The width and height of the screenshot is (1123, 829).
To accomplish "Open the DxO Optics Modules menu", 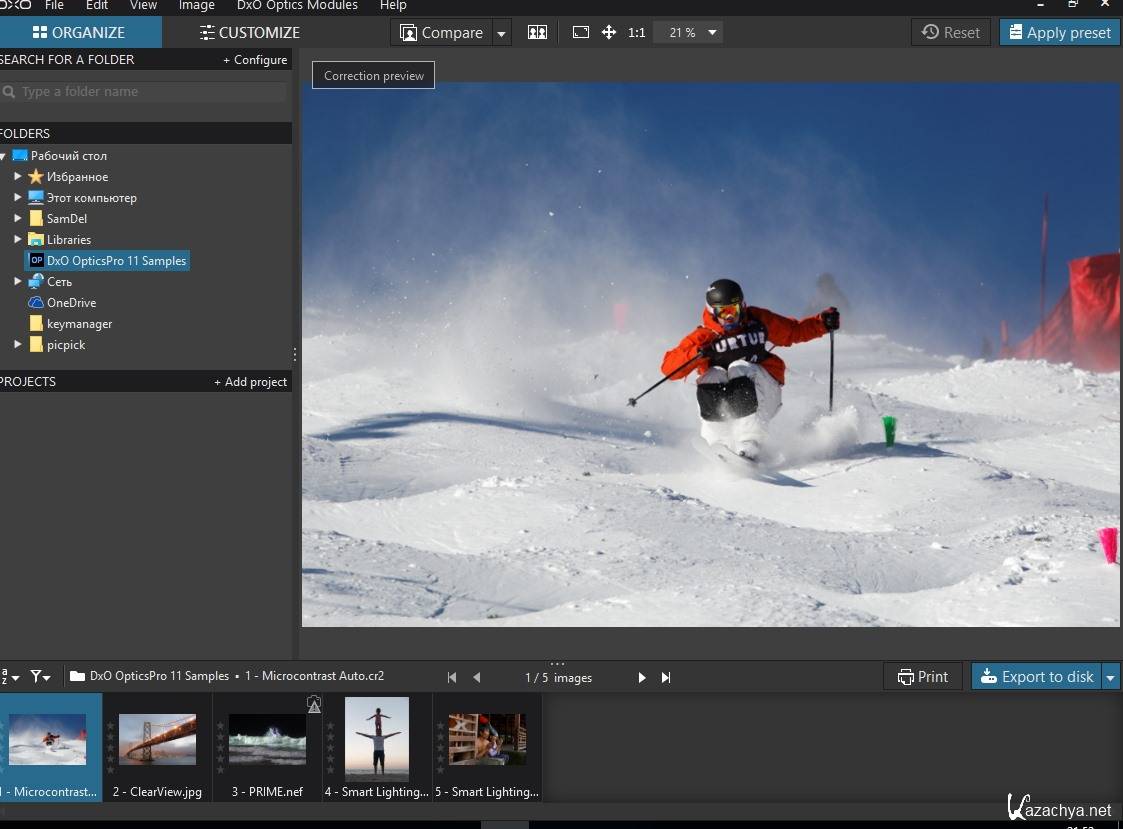I will pos(296,5).
